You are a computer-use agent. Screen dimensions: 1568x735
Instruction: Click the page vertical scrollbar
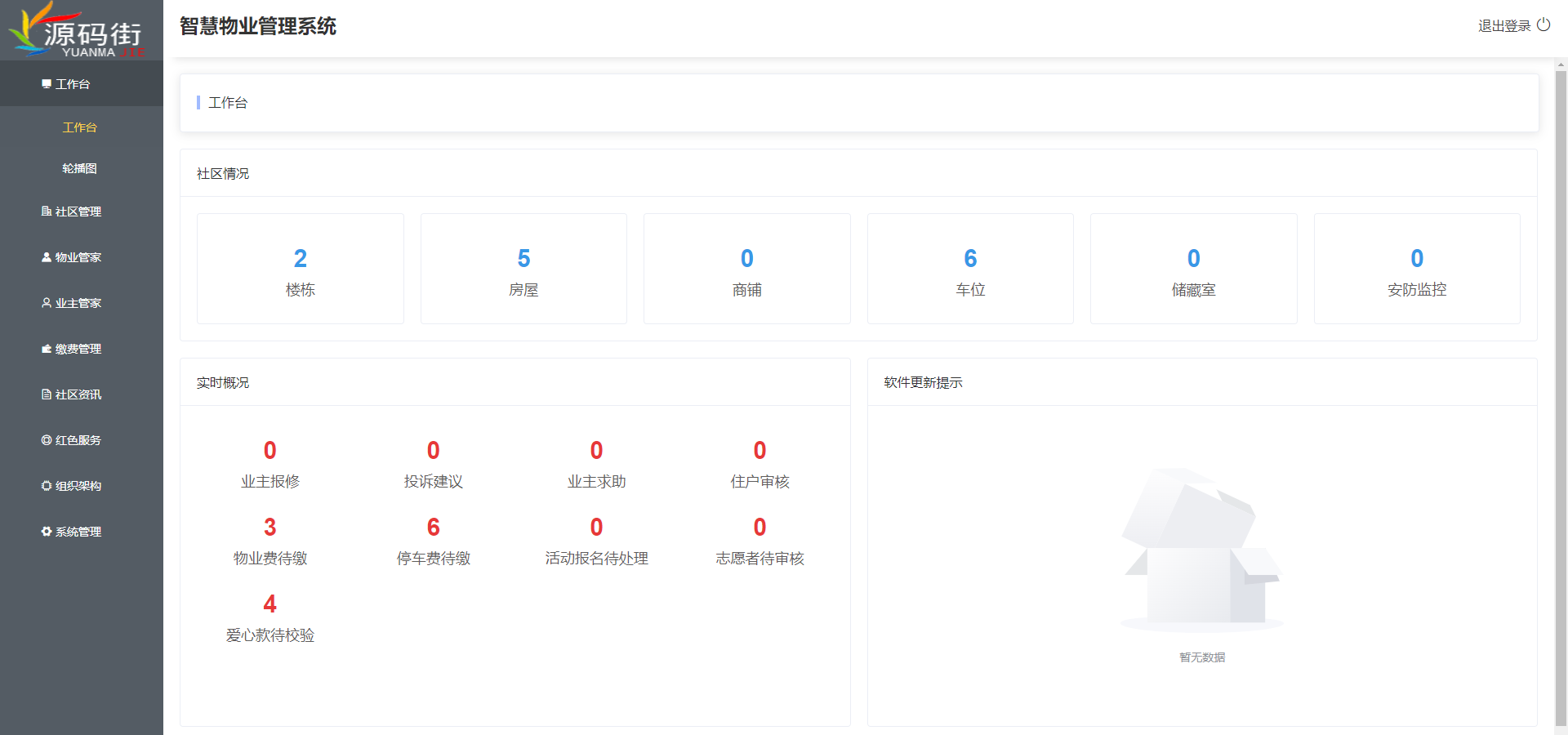tap(1561, 392)
